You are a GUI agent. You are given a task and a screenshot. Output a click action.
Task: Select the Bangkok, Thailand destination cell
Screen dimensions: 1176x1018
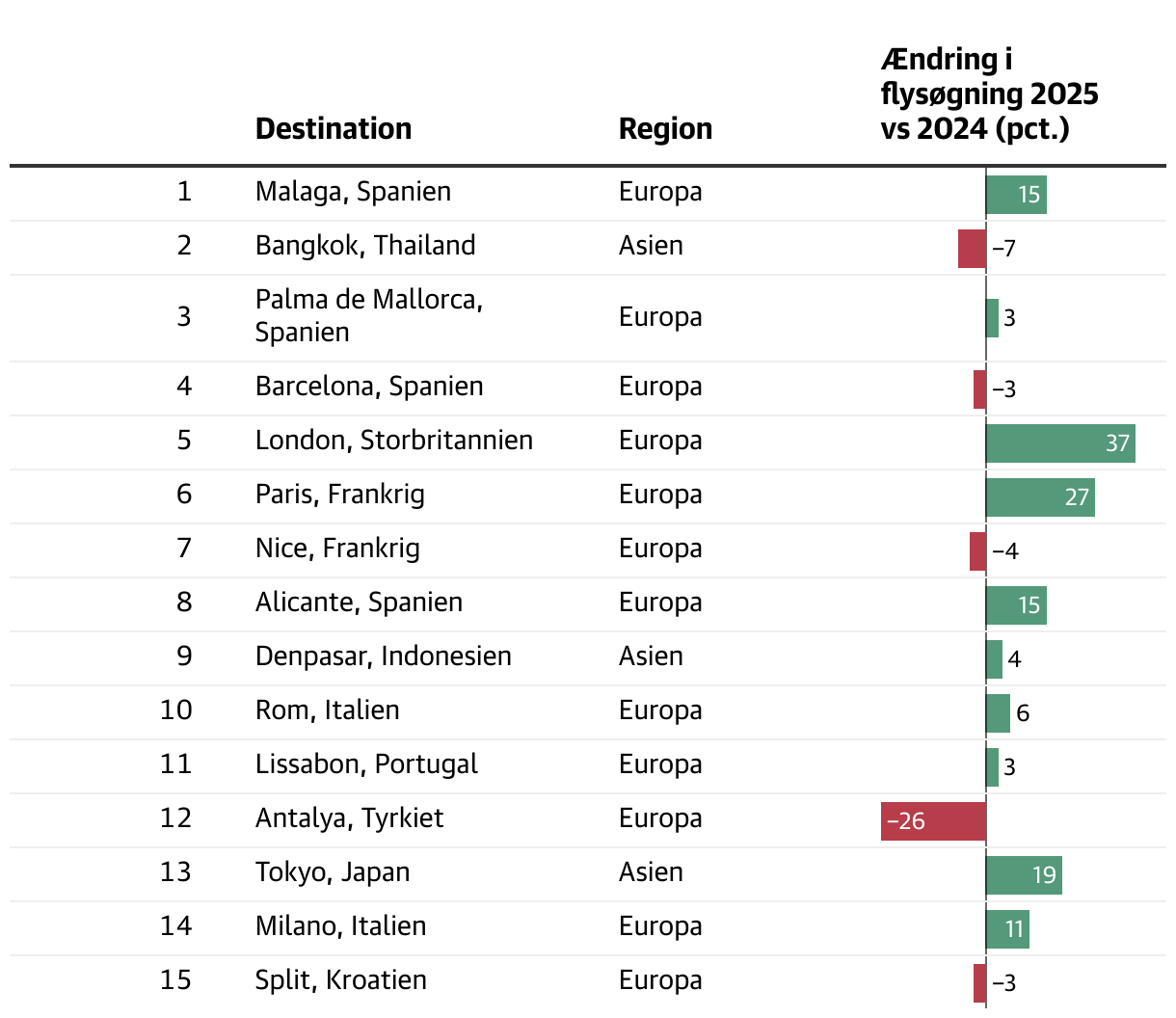pos(365,246)
